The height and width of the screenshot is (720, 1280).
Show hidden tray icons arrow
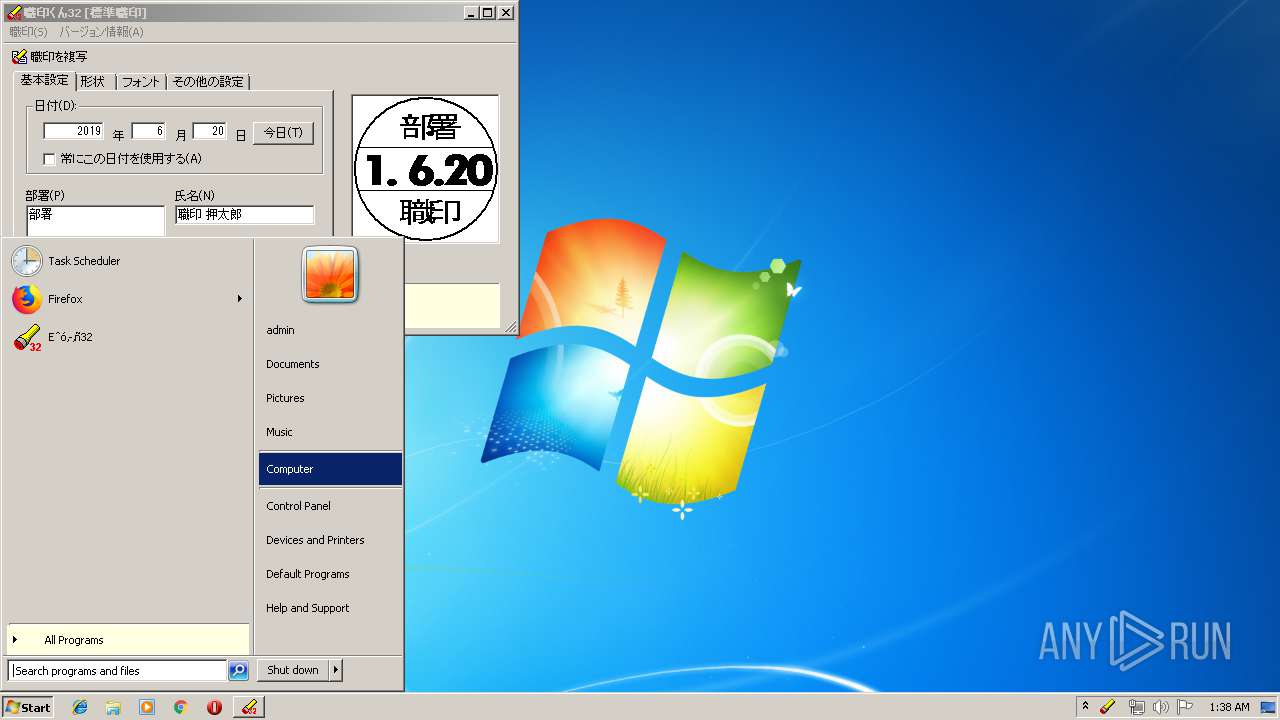coord(1085,707)
